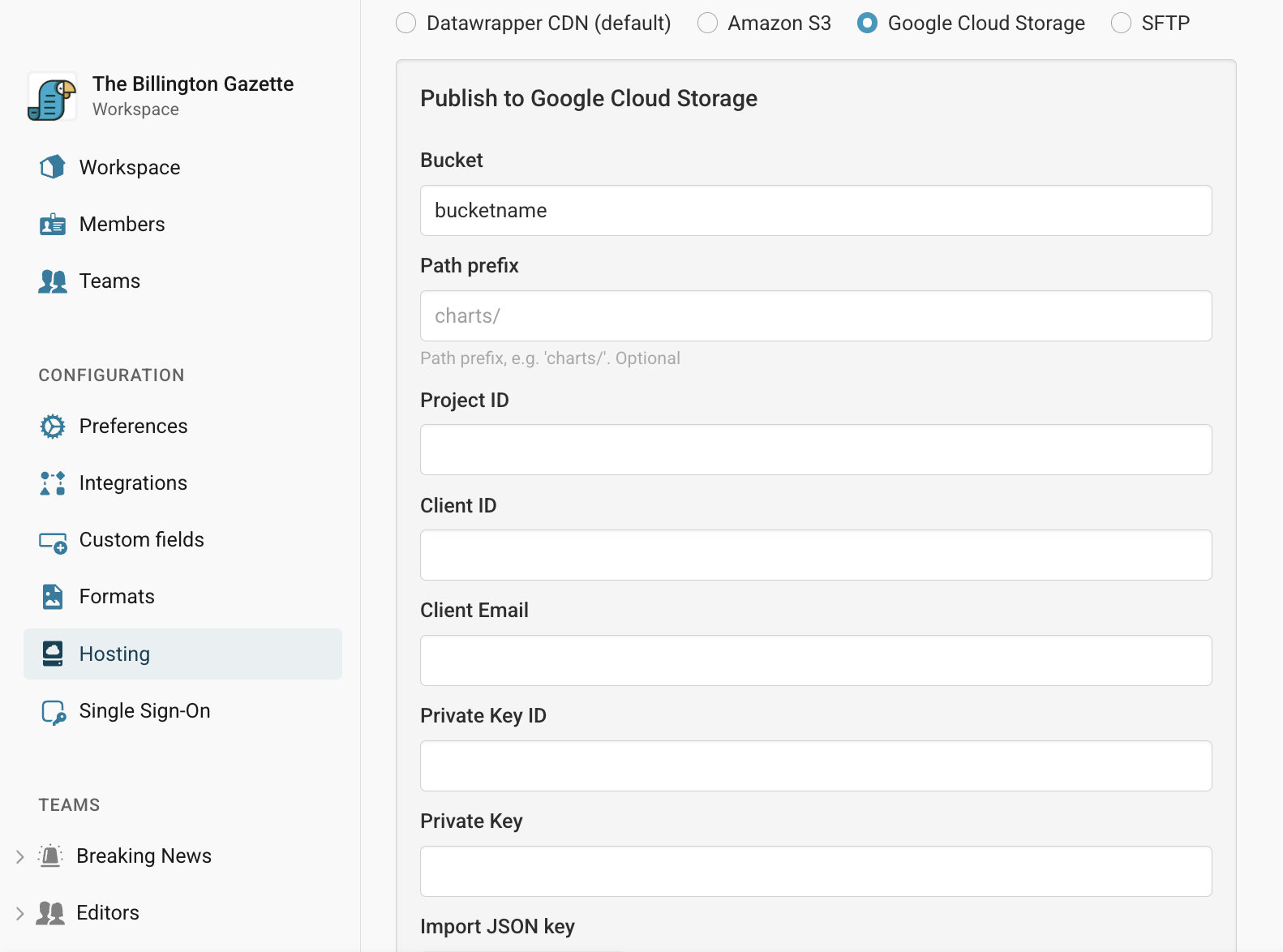Expand the Editors team chevron
Viewport: 1283px width, 952px height.
click(x=20, y=913)
